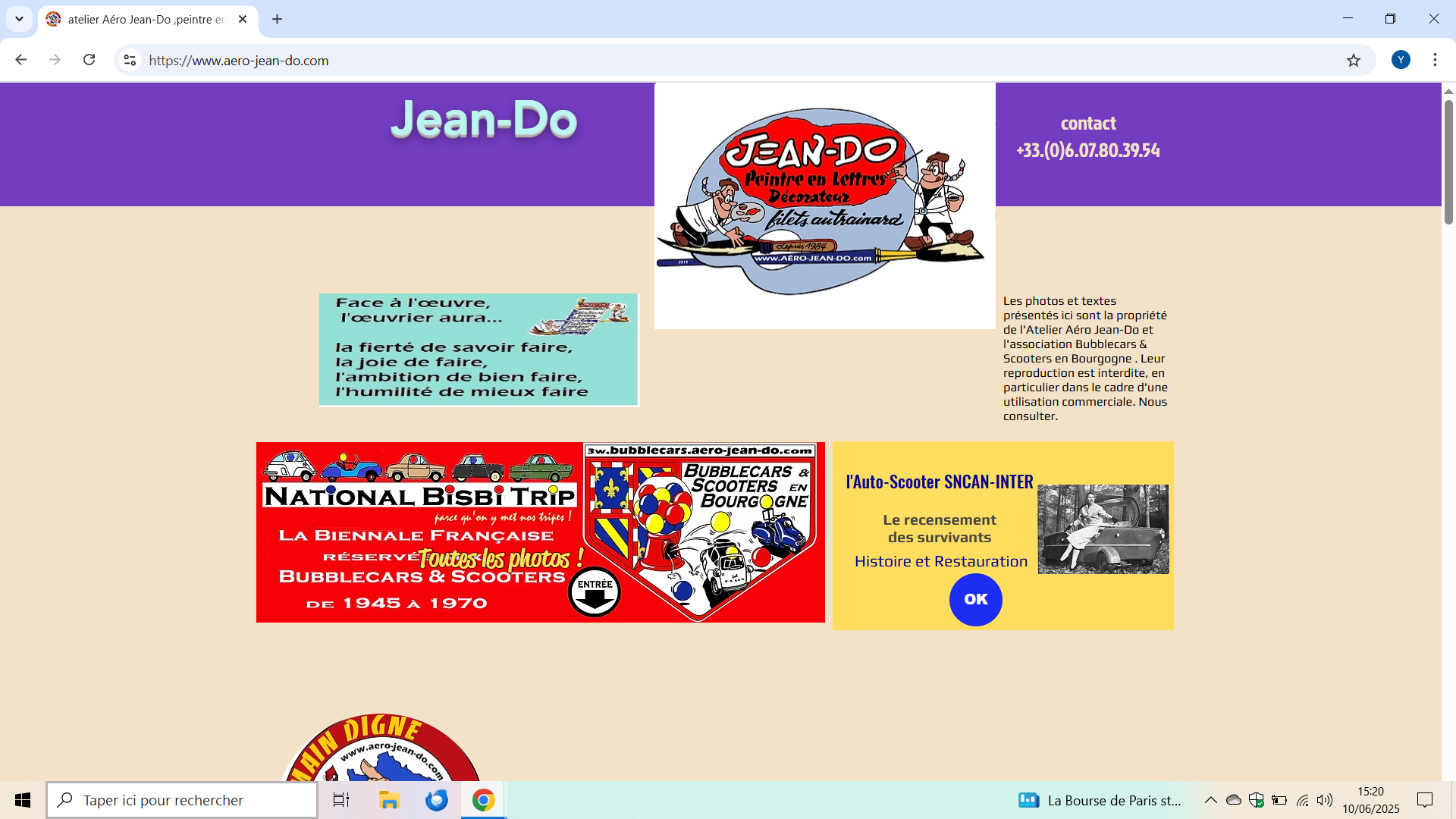This screenshot has width=1456, height=819.
Task: Click the Histoire et Restauration link
Action: (x=941, y=561)
